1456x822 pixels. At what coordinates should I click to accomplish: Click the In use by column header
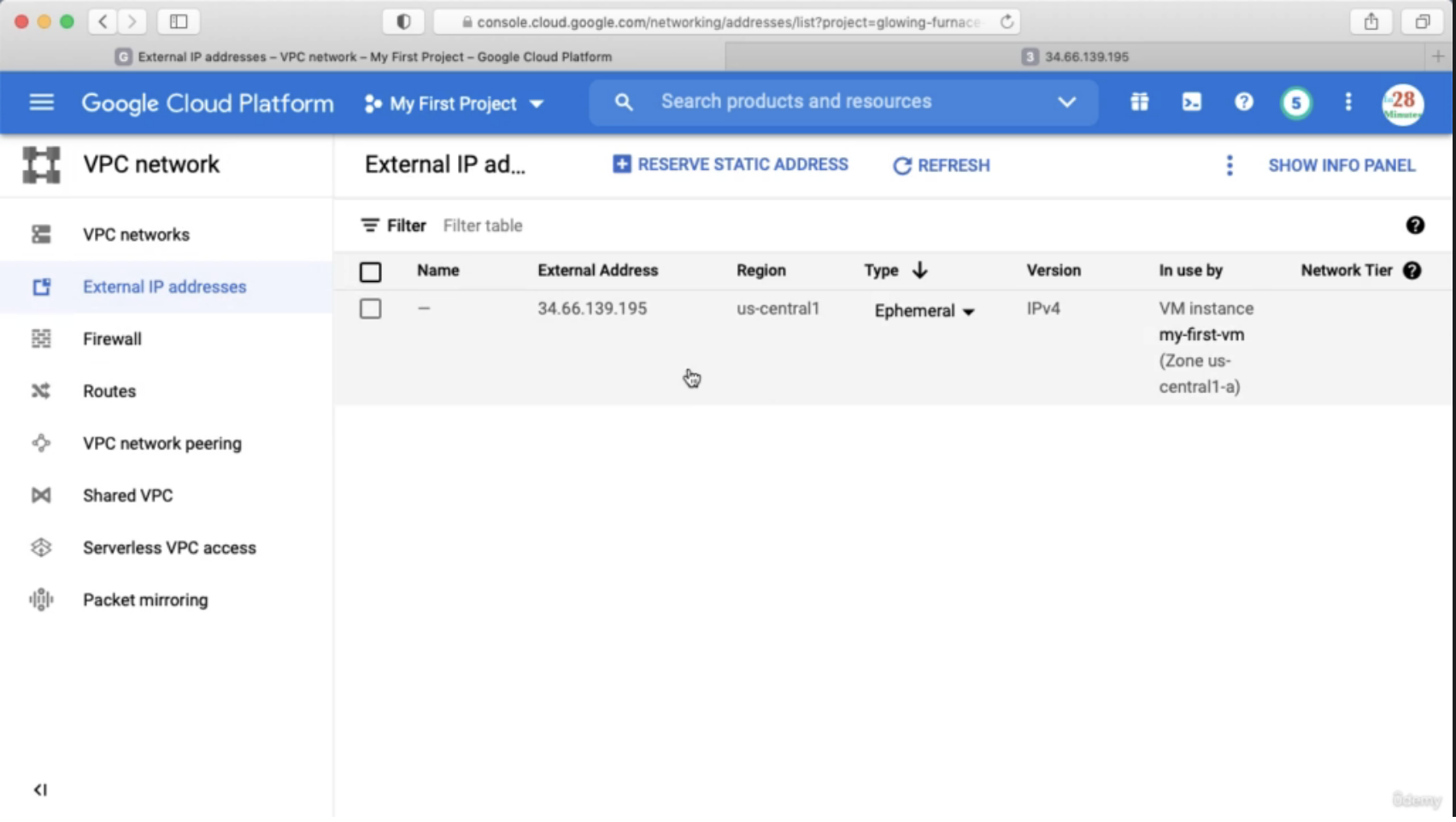(x=1191, y=271)
